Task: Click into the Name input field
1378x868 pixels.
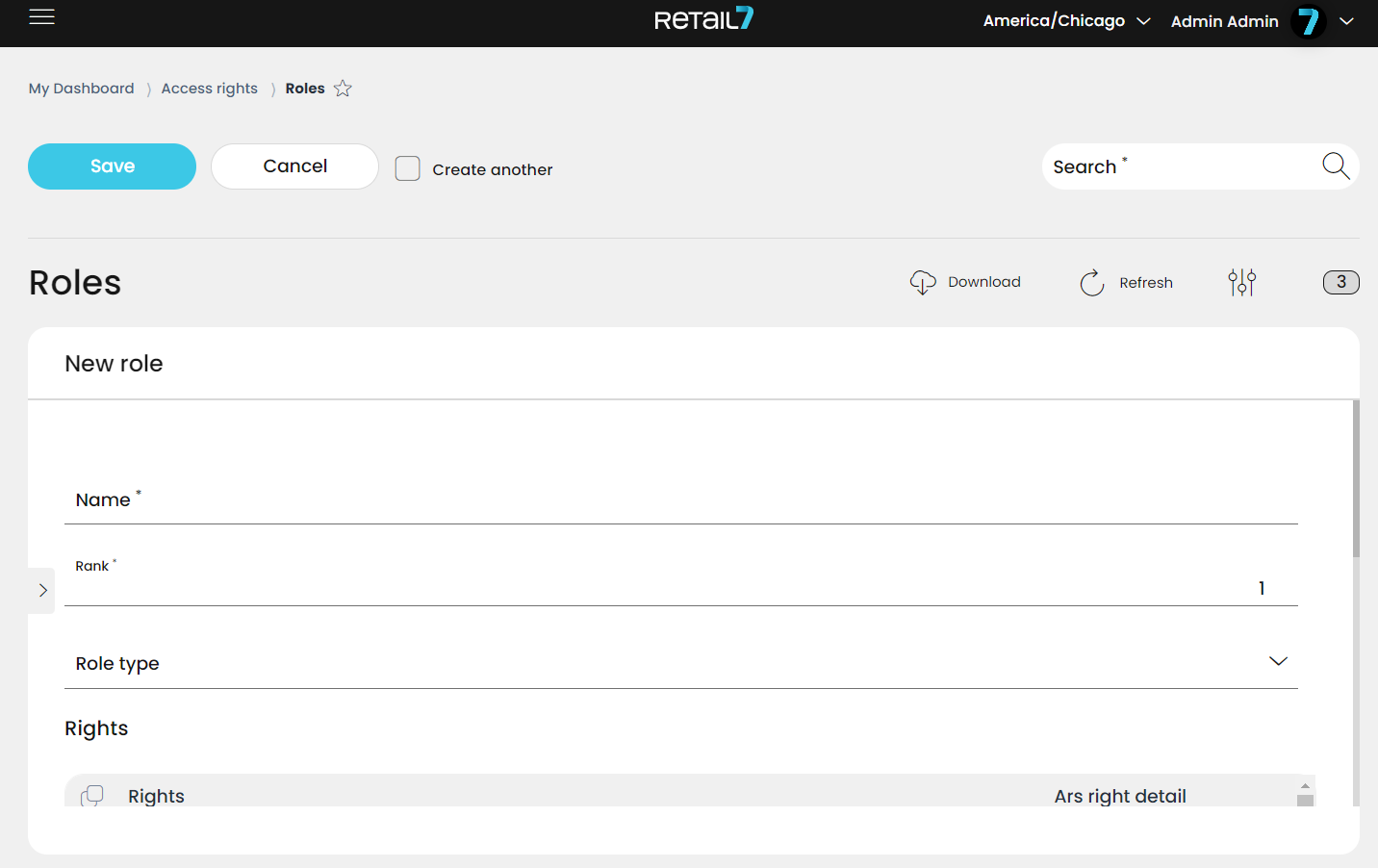Action: (x=680, y=501)
